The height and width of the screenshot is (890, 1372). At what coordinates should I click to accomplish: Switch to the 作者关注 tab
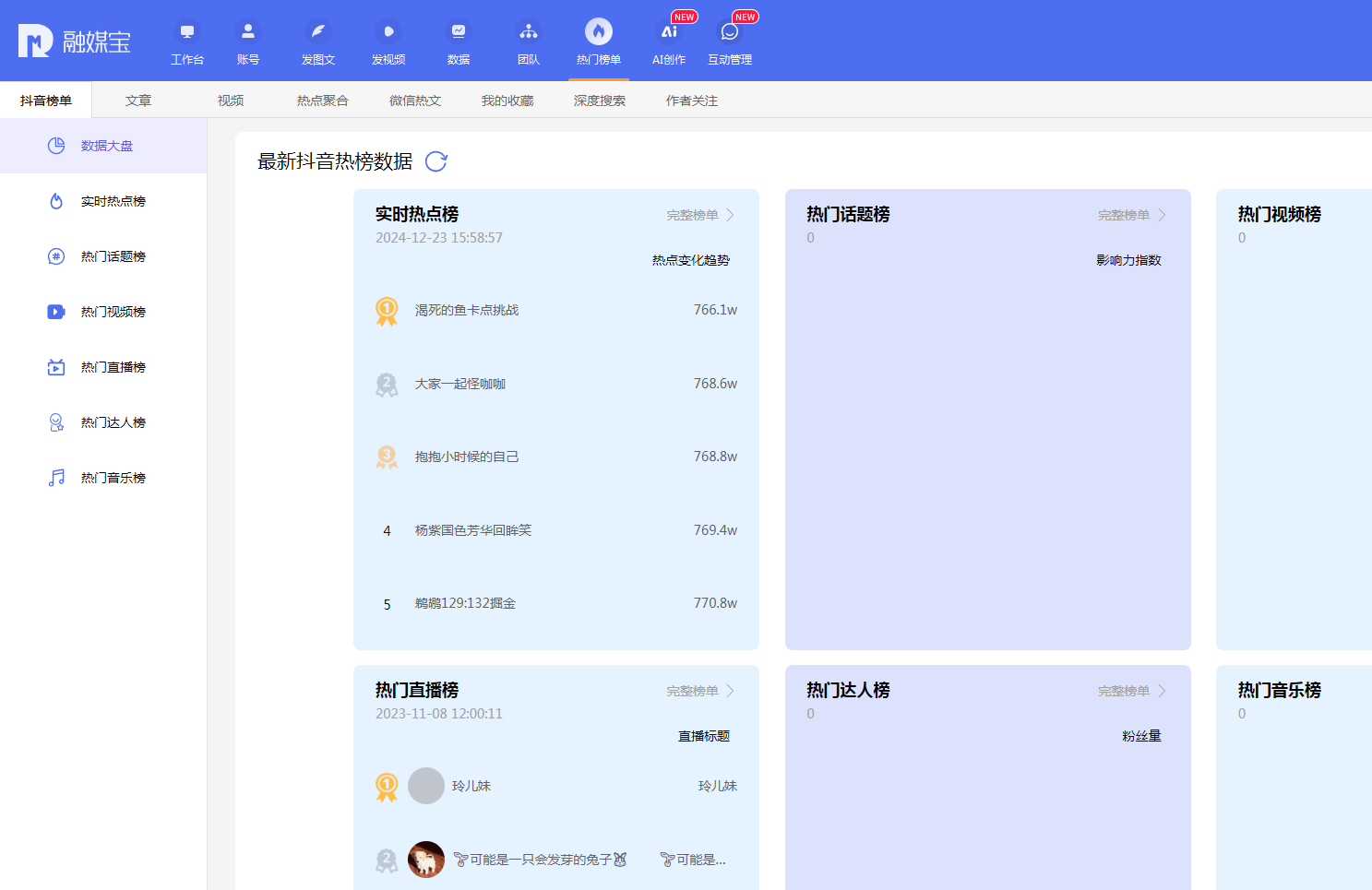point(692,101)
